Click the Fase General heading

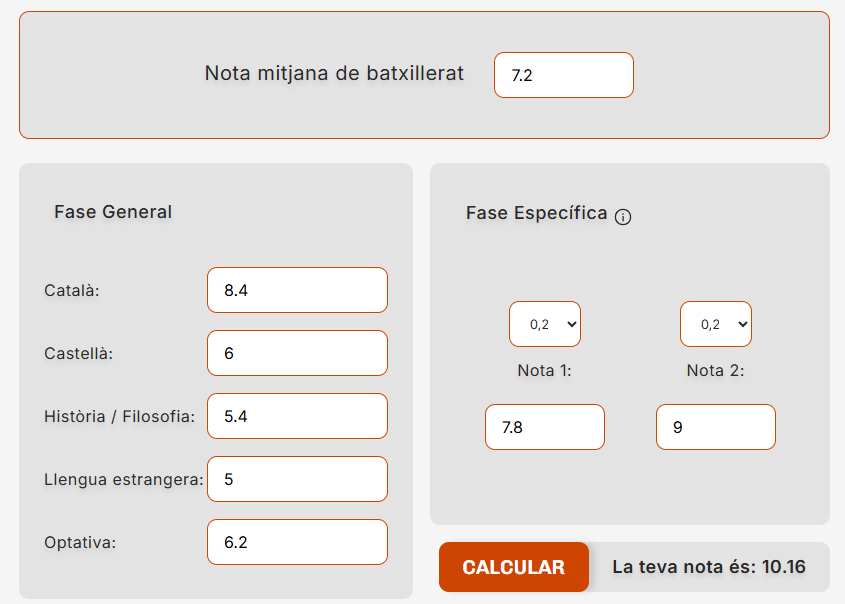[x=113, y=212]
